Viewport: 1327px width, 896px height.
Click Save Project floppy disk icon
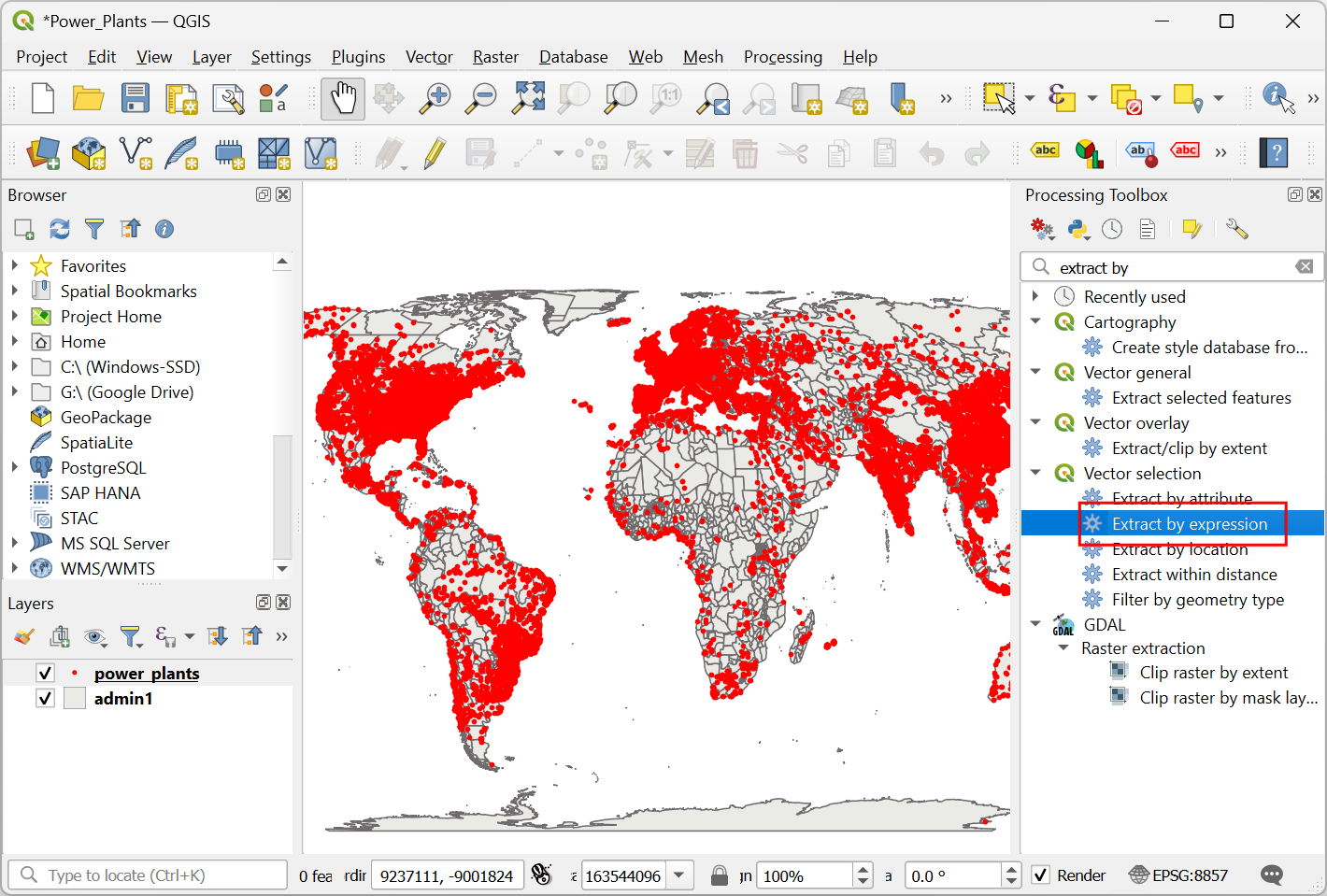[x=136, y=98]
